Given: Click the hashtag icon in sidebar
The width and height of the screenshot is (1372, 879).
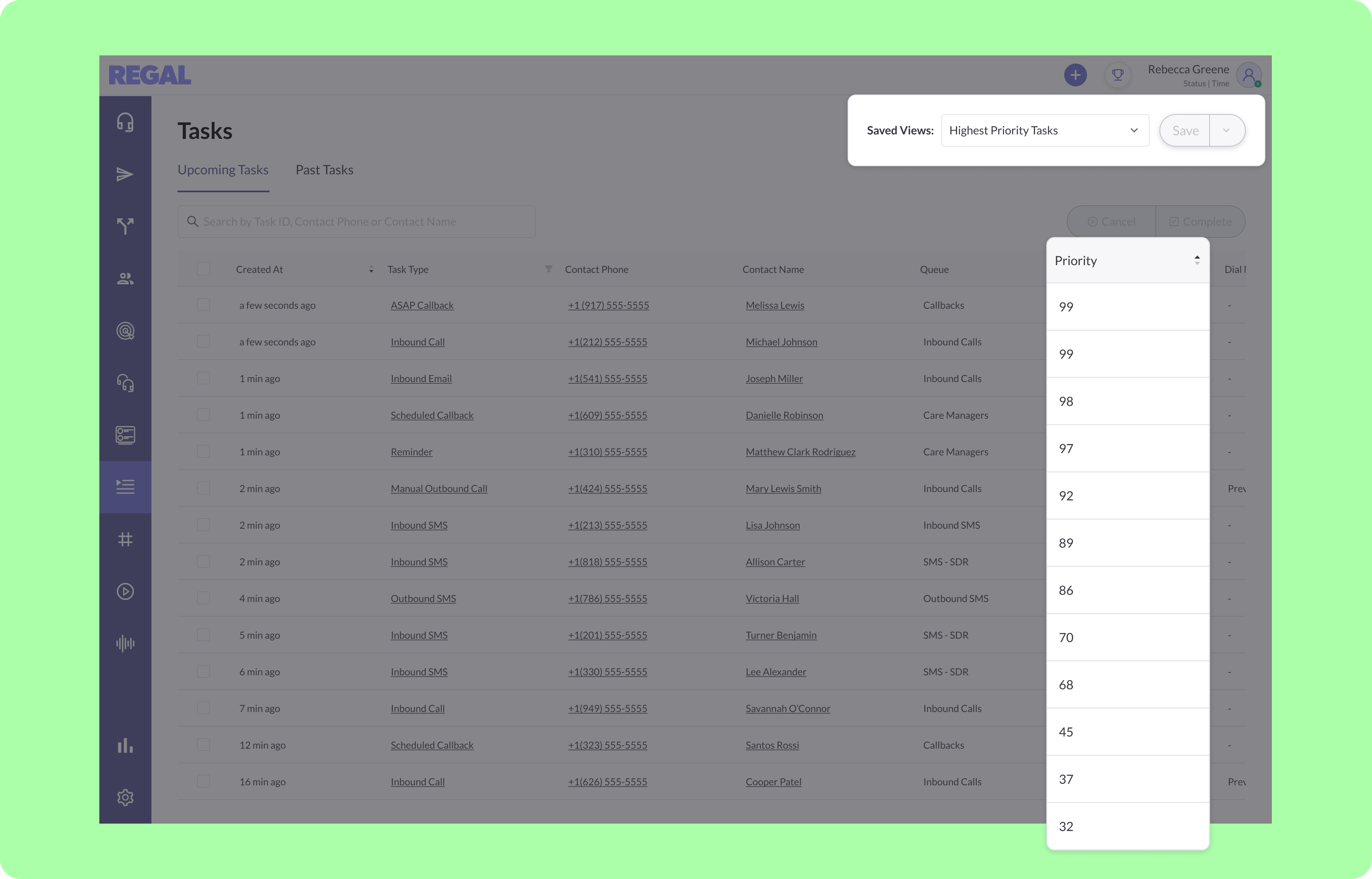Looking at the screenshot, I should 125,539.
